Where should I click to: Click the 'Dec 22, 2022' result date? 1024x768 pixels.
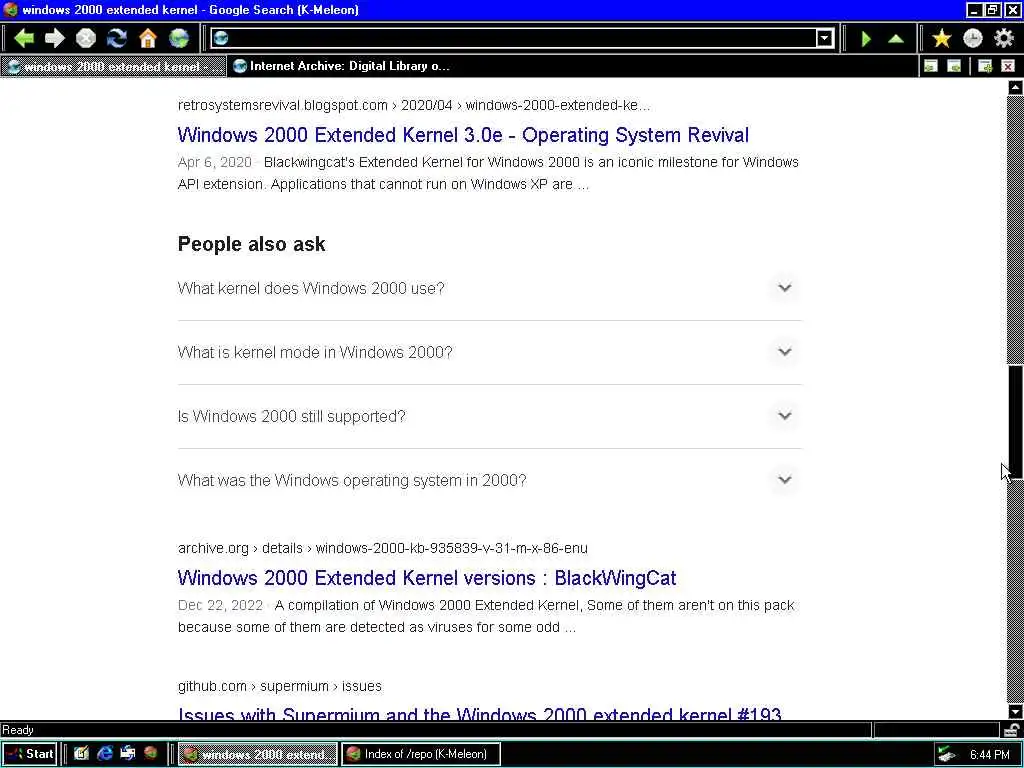click(220, 605)
